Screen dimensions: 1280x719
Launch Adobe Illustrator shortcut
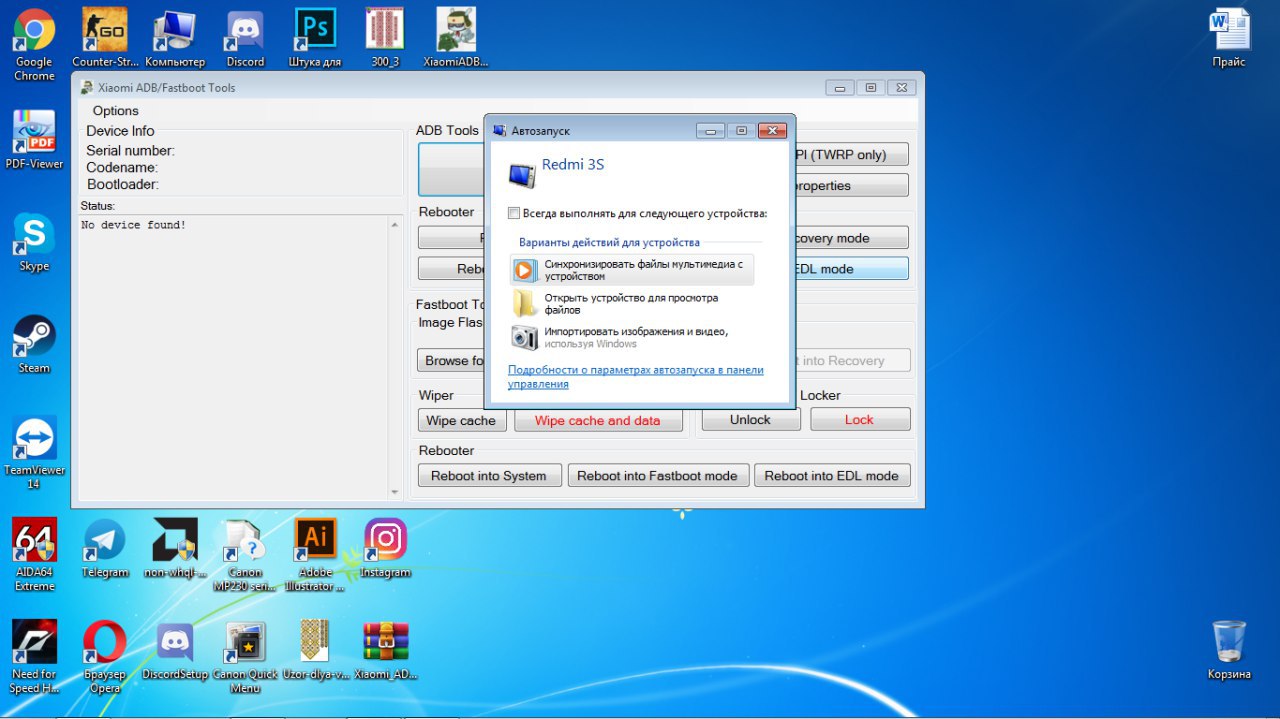point(315,555)
